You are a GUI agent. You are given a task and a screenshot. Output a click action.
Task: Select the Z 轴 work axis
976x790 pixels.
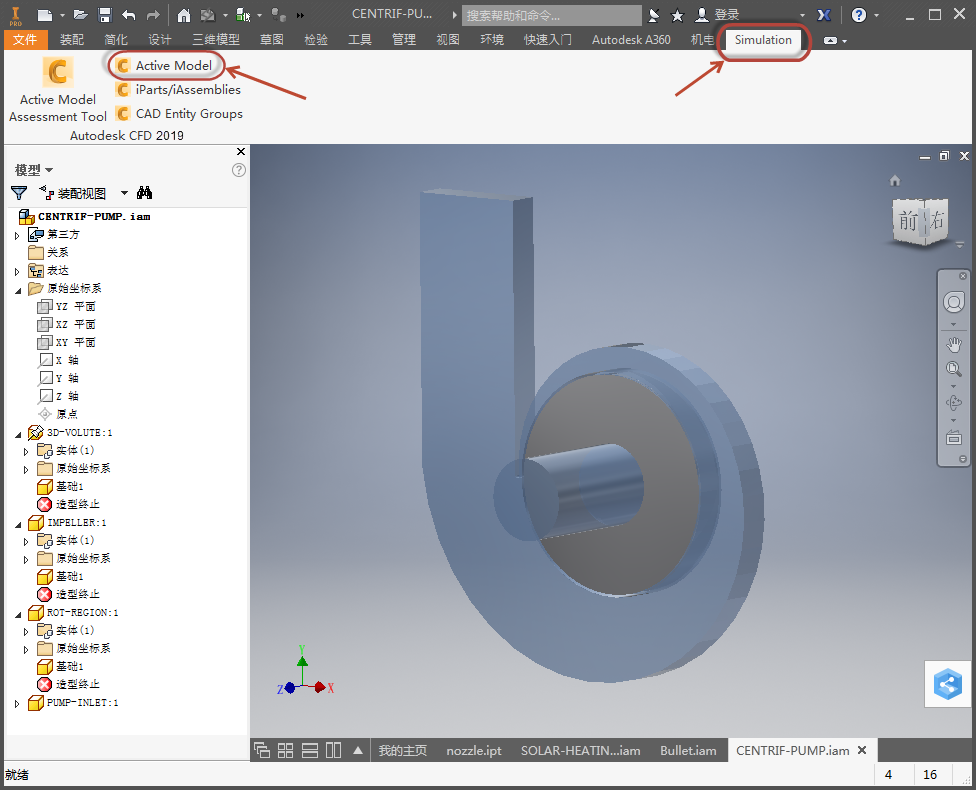[59, 396]
